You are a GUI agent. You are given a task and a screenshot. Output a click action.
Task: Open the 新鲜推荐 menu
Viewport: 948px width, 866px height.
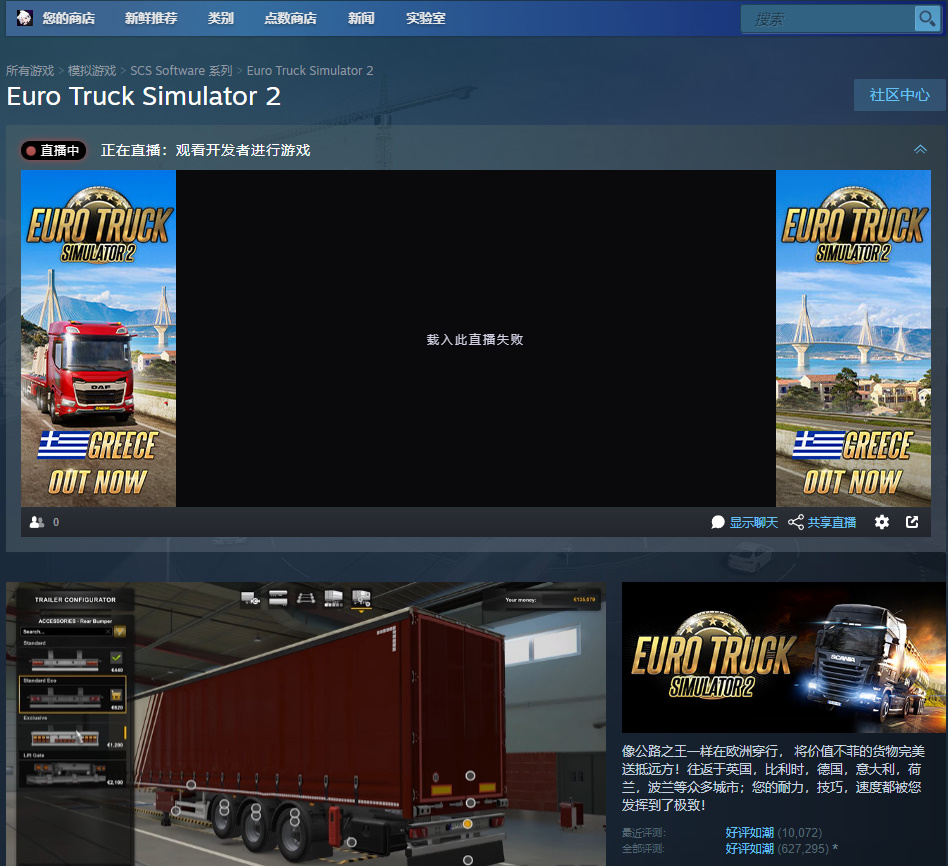coord(151,18)
